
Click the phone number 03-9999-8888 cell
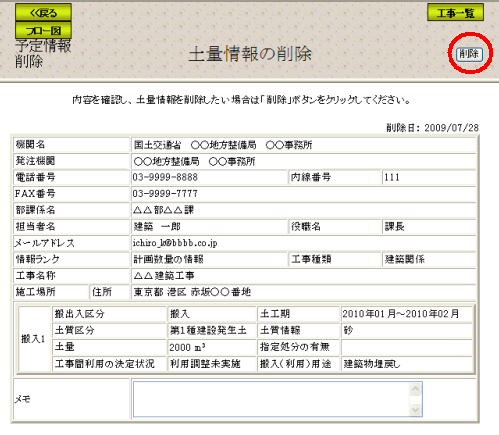tap(209, 177)
